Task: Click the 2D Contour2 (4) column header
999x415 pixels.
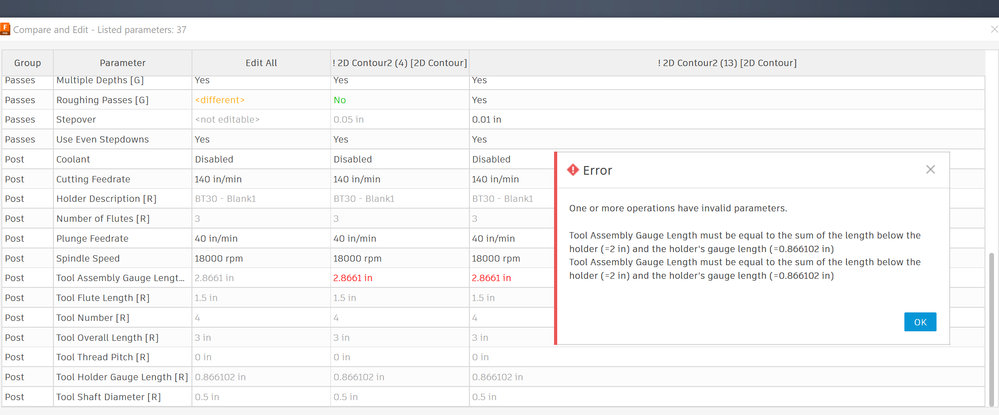Action: click(x=399, y=63)
